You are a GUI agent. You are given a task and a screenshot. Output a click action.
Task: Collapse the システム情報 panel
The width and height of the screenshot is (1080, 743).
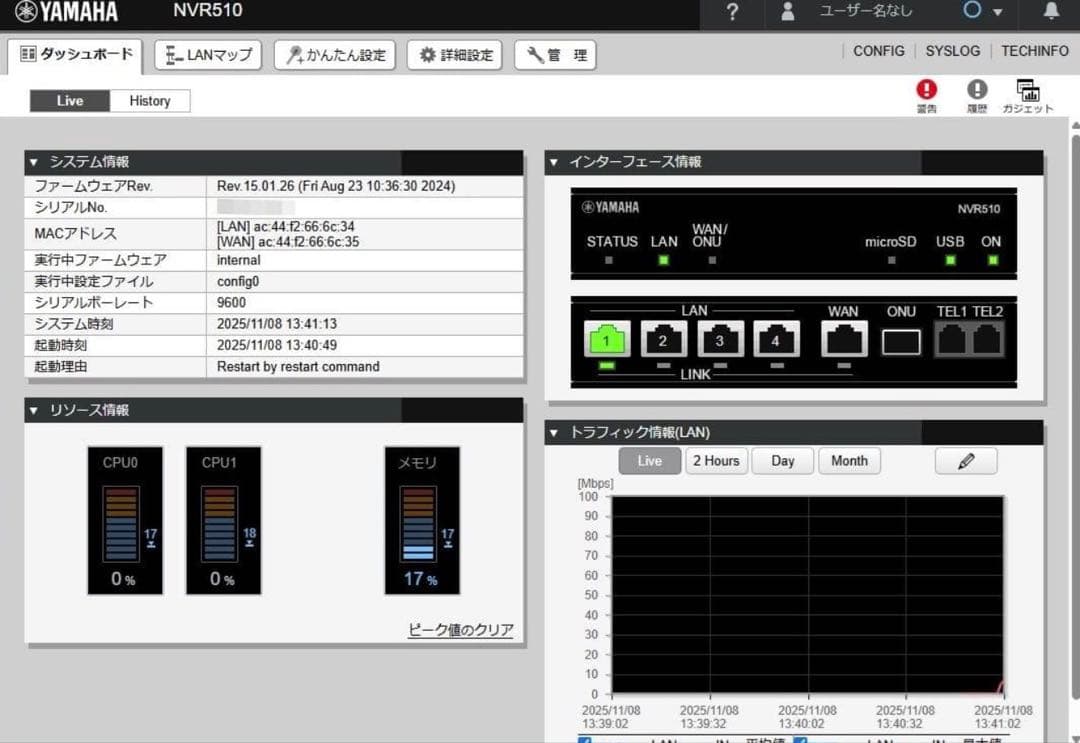33,162
